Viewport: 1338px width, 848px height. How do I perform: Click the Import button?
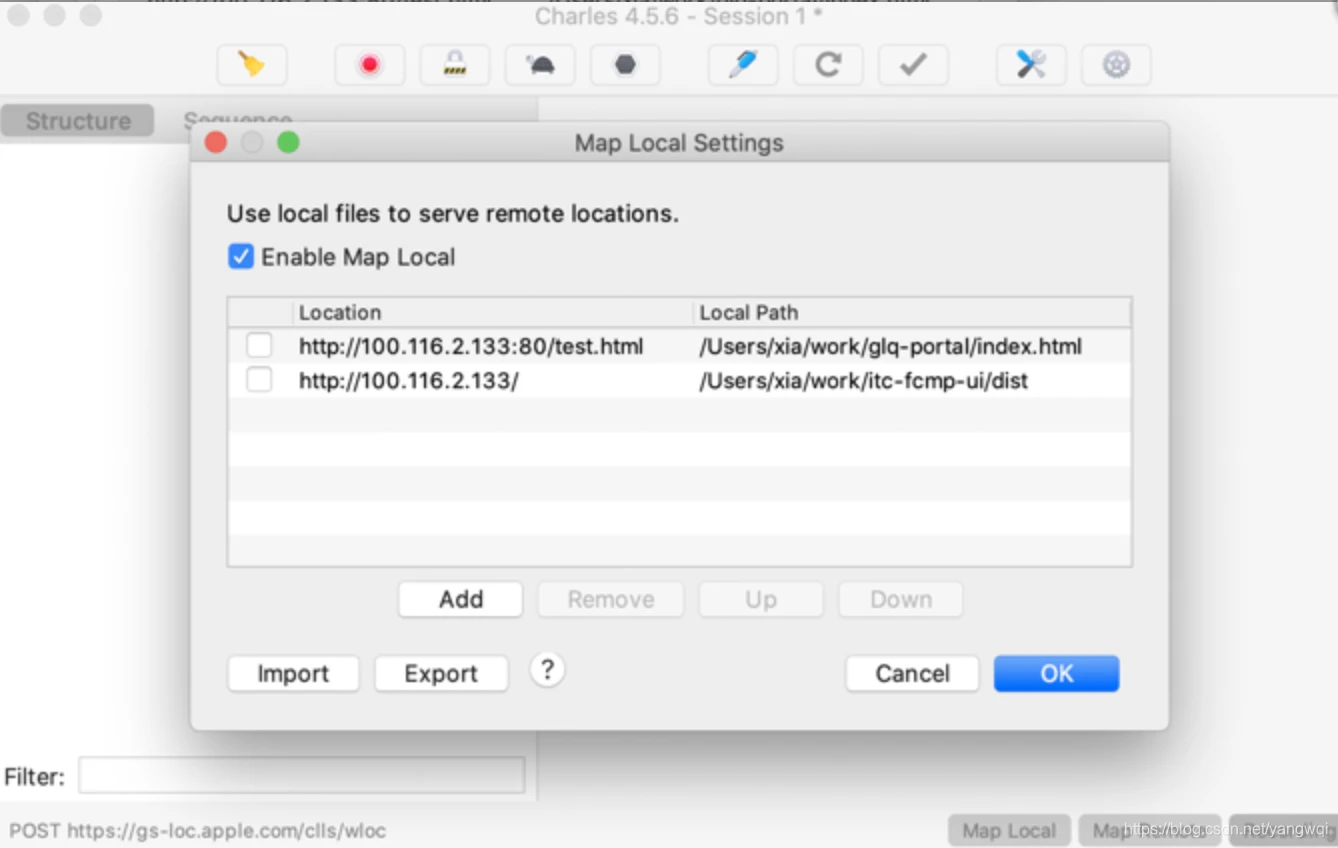293,674
